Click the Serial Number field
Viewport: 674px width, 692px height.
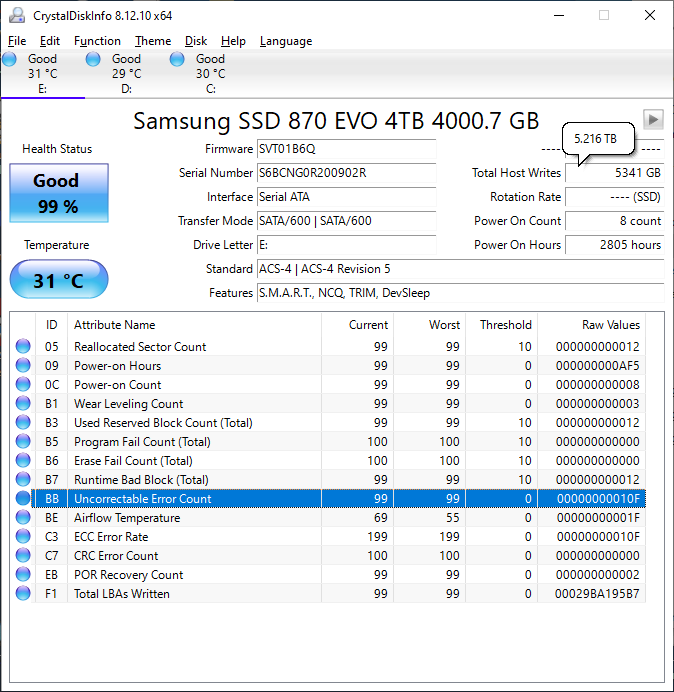346,173
